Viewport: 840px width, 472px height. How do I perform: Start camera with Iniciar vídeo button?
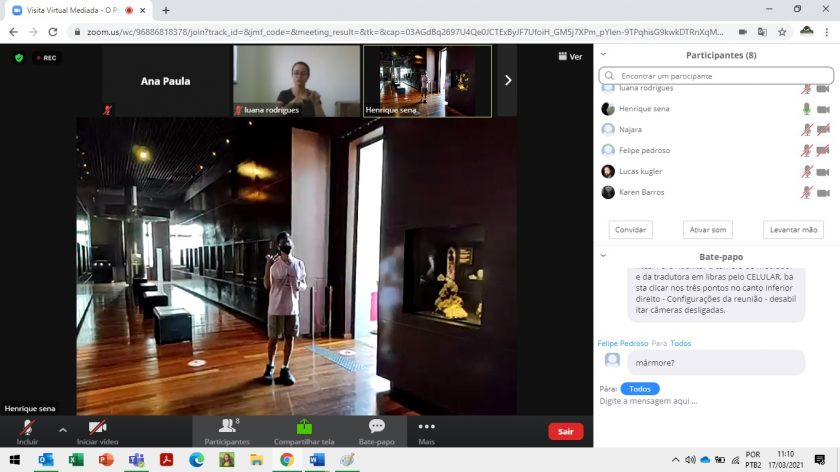[98, 432]
